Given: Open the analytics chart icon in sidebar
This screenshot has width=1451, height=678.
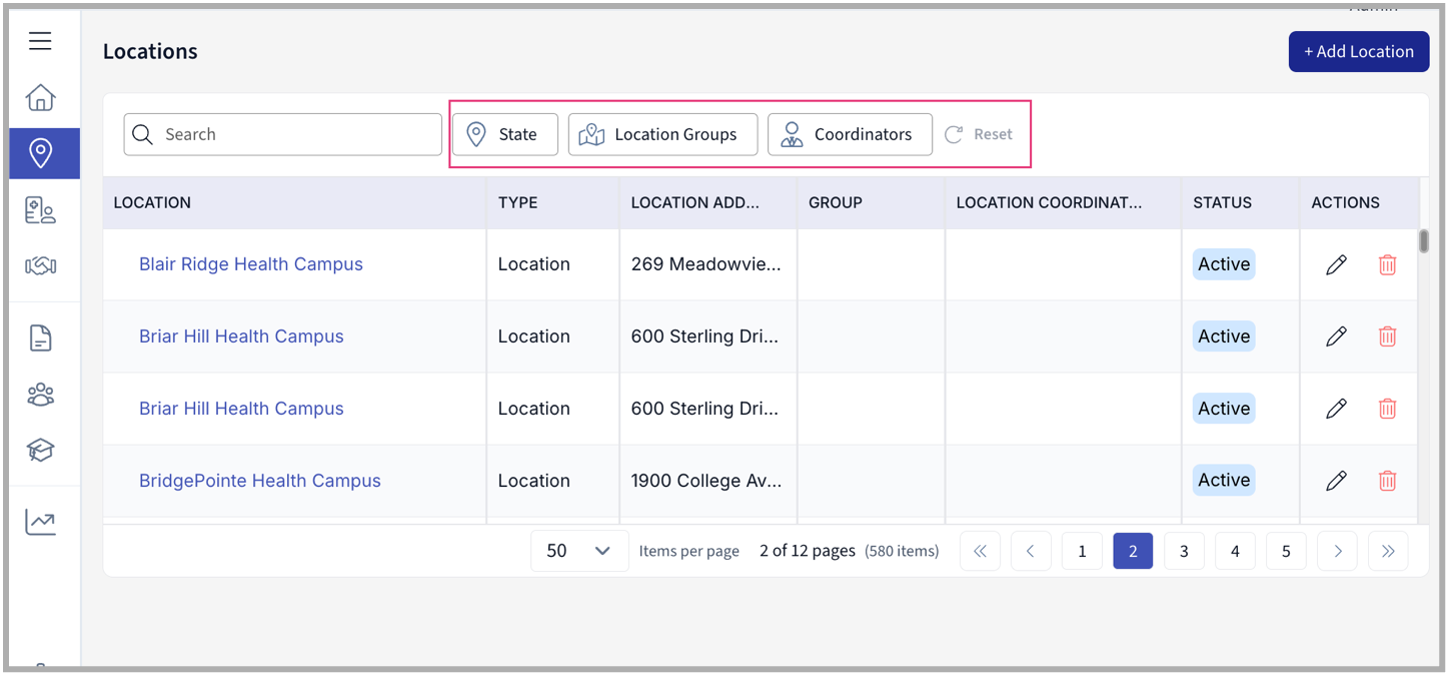Looking at the screenshot, I should click(40, 521).
